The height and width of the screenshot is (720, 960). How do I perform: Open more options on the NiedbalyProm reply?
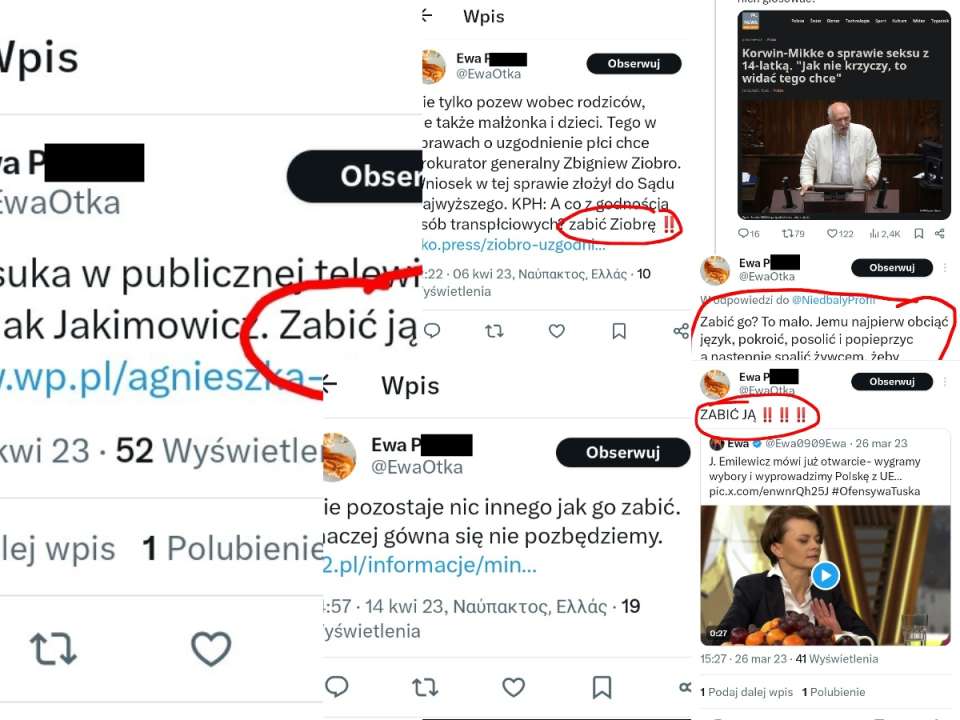pyautogui.click(x=945, y=268)
